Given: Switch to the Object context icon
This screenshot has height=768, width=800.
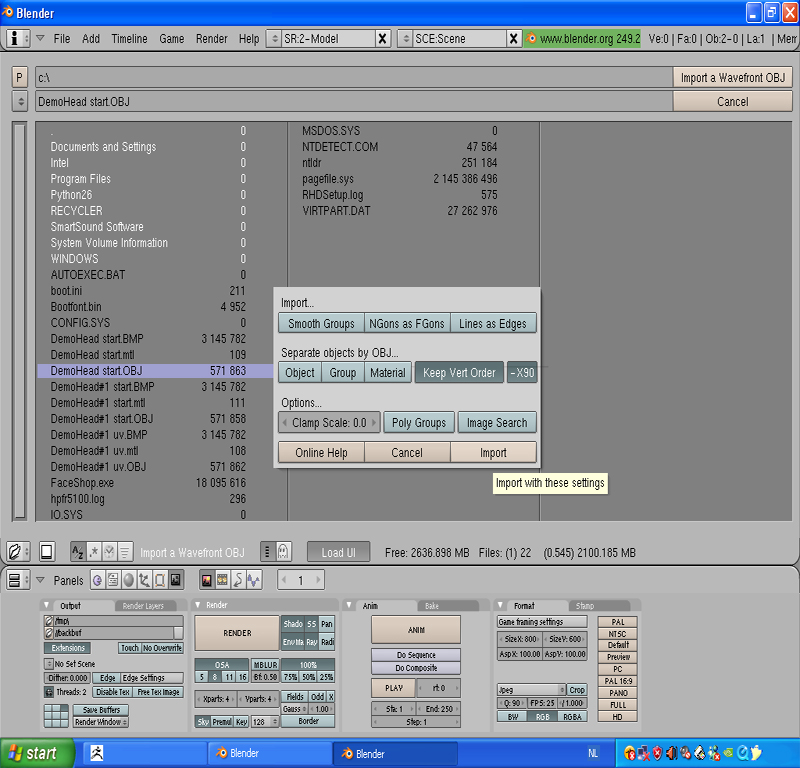Looking at the screenshot, I should 144,580.
